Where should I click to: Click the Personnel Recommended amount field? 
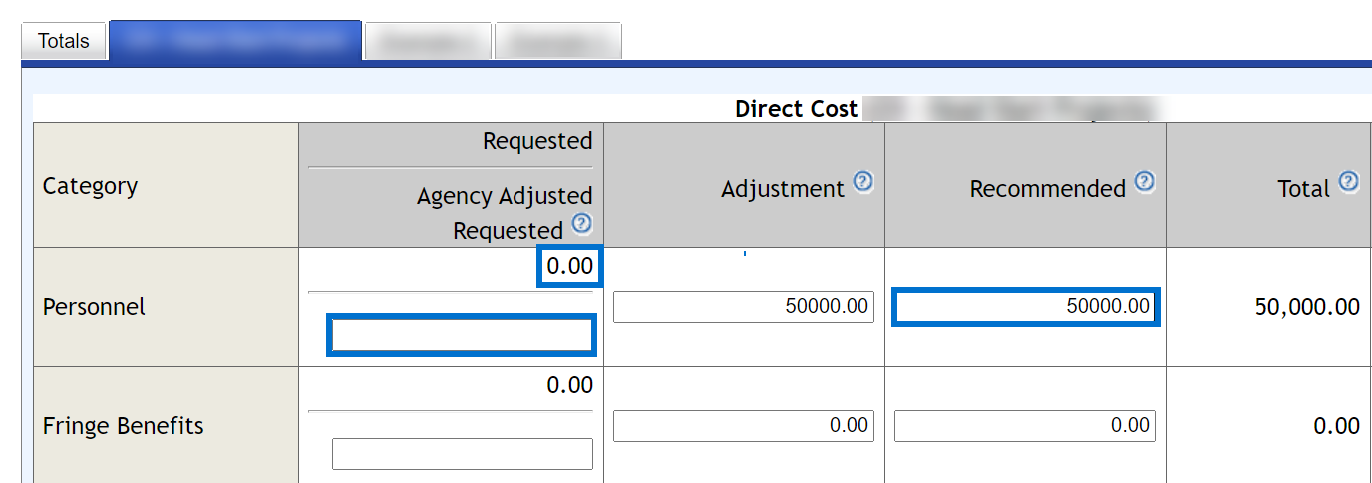click(x=1025, y=307)
